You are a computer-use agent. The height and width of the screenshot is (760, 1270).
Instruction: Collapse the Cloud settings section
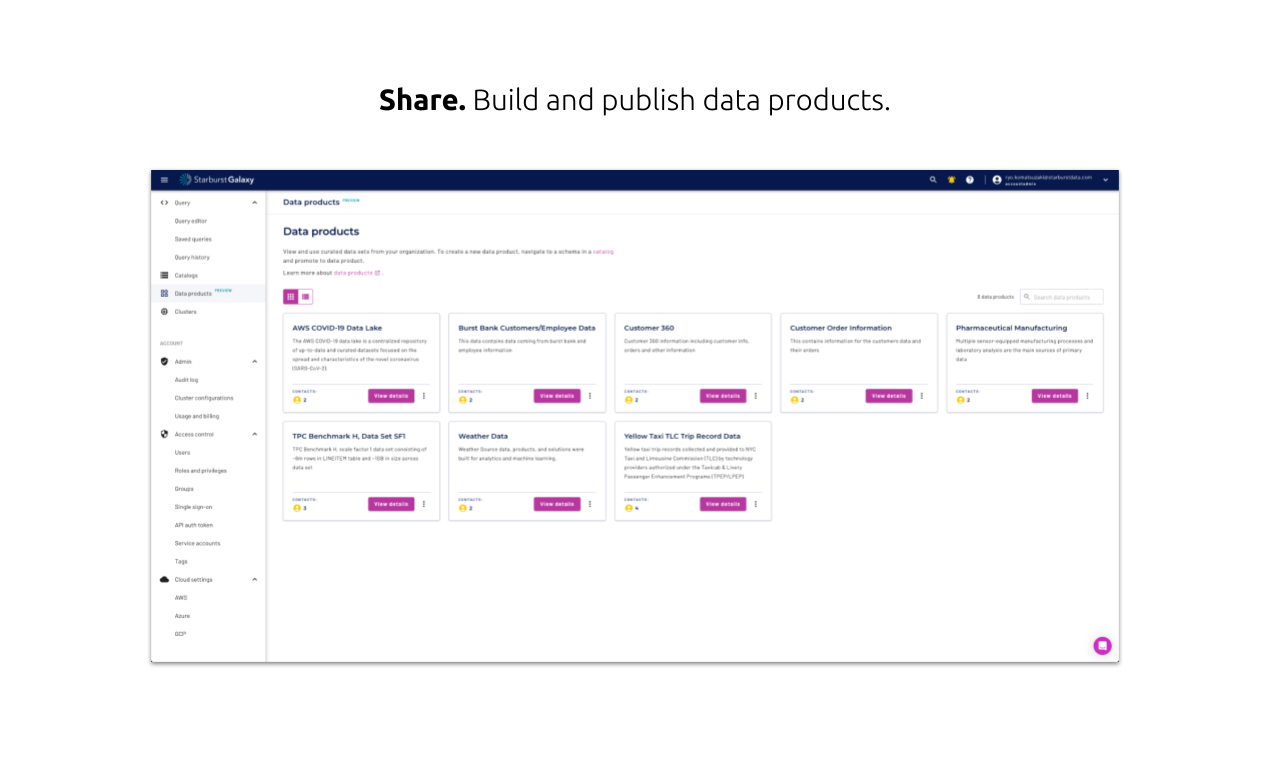pyautogui.click(x=254, y=579)
